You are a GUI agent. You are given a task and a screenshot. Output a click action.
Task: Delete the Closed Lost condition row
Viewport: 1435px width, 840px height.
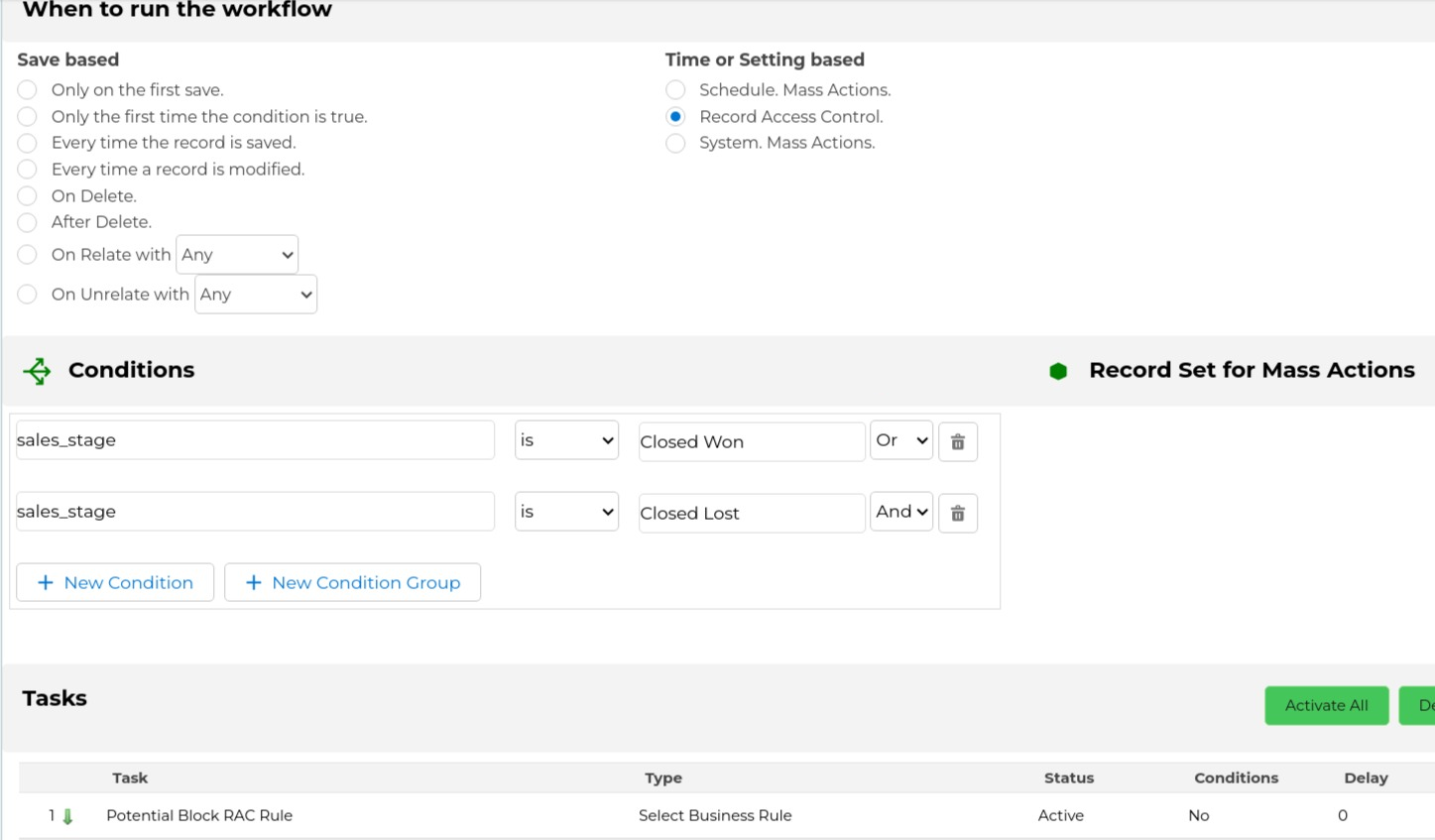pos(957,513)
